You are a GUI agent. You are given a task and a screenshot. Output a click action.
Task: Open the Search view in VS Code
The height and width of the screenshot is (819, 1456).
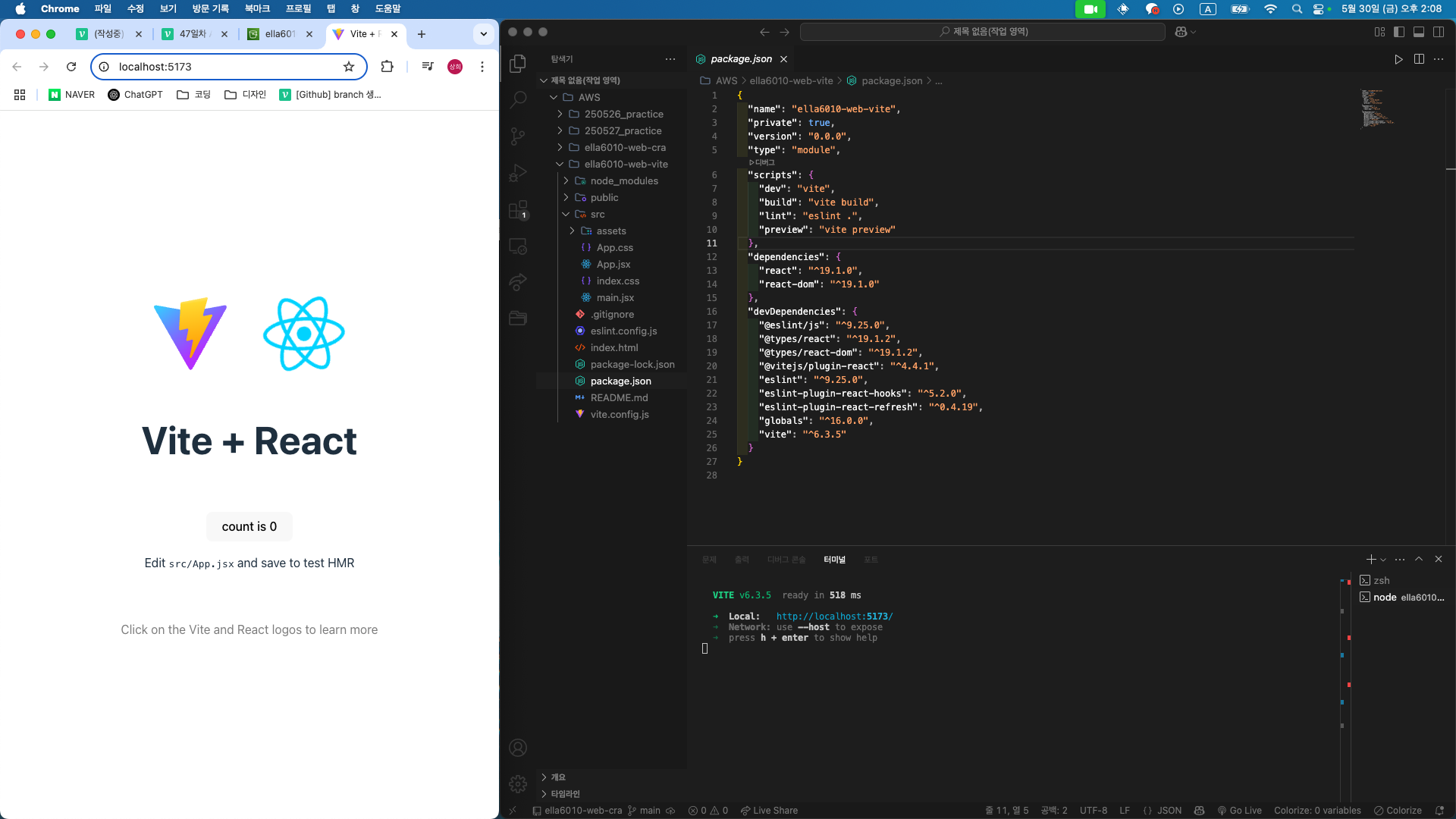(518, 100)
